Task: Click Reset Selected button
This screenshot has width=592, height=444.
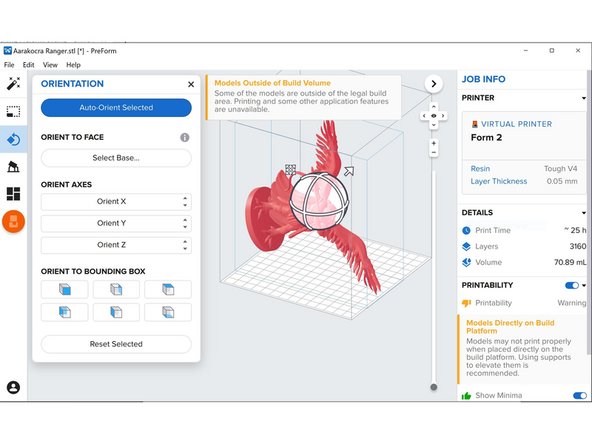Action: (x=116, y=344)
